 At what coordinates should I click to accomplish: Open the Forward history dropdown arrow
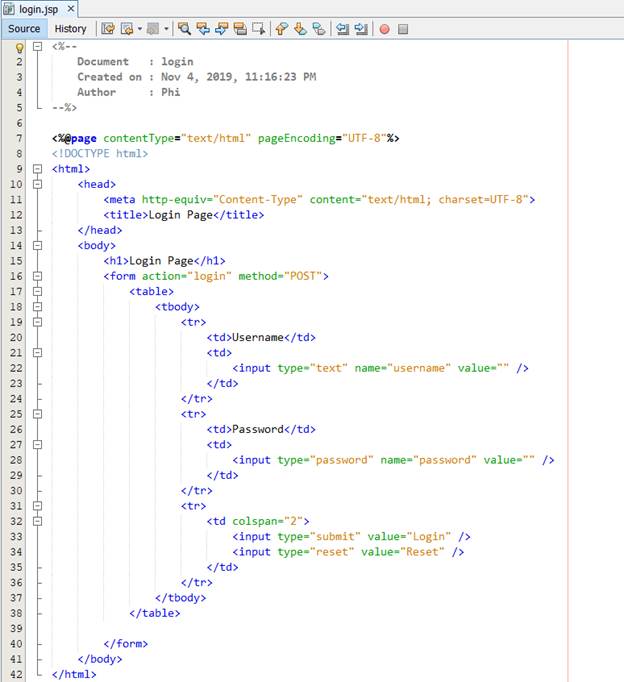click(166, 29)
